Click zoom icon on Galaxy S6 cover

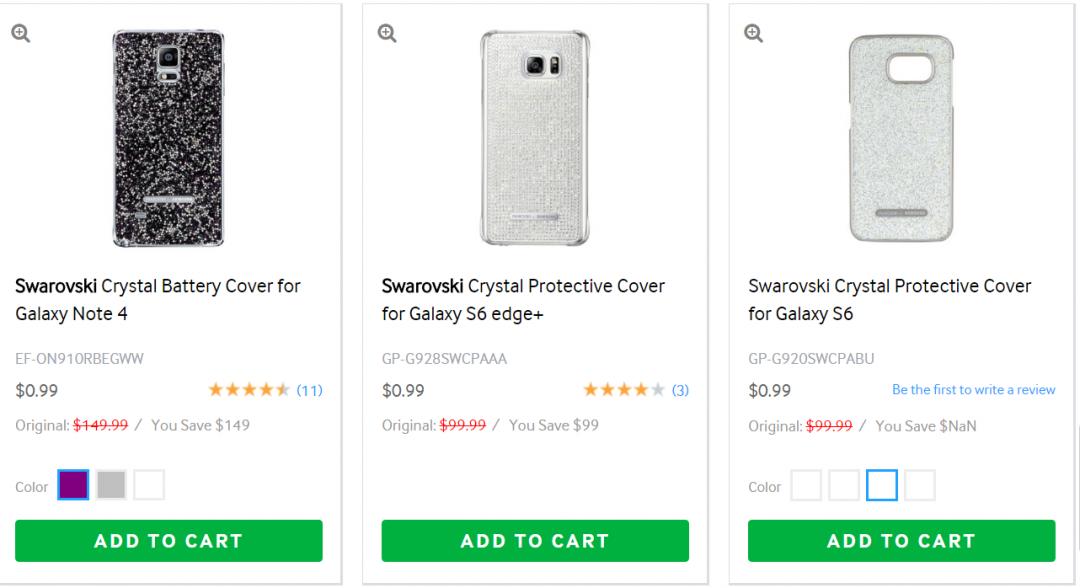coord(753,33)
